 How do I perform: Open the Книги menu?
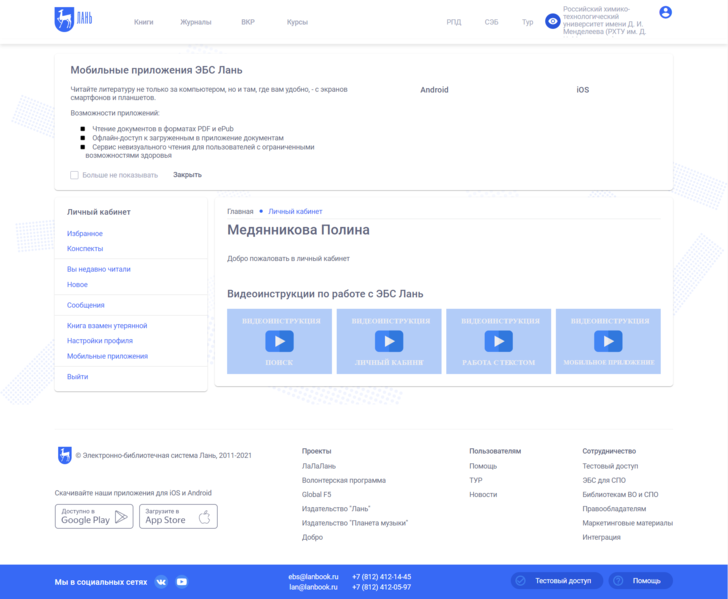point(143,22)
